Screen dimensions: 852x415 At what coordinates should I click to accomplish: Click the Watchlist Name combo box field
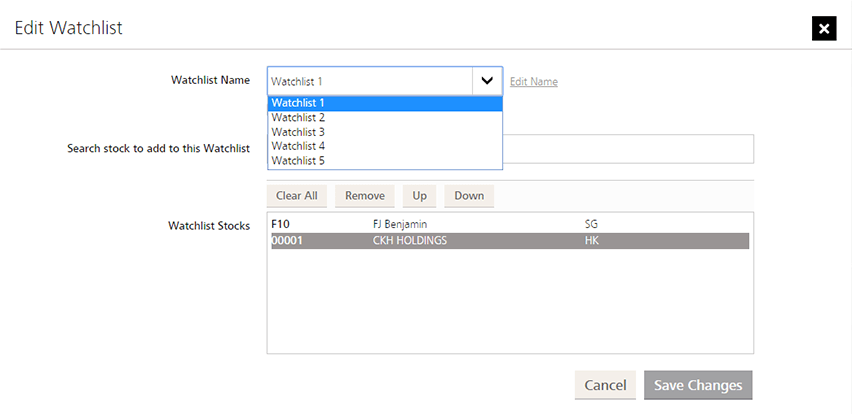click(x=370, y=81)
